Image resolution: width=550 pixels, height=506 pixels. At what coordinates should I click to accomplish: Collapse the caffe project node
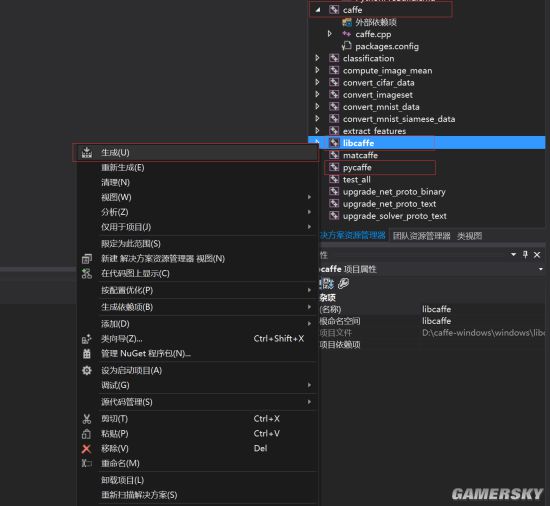318,10
